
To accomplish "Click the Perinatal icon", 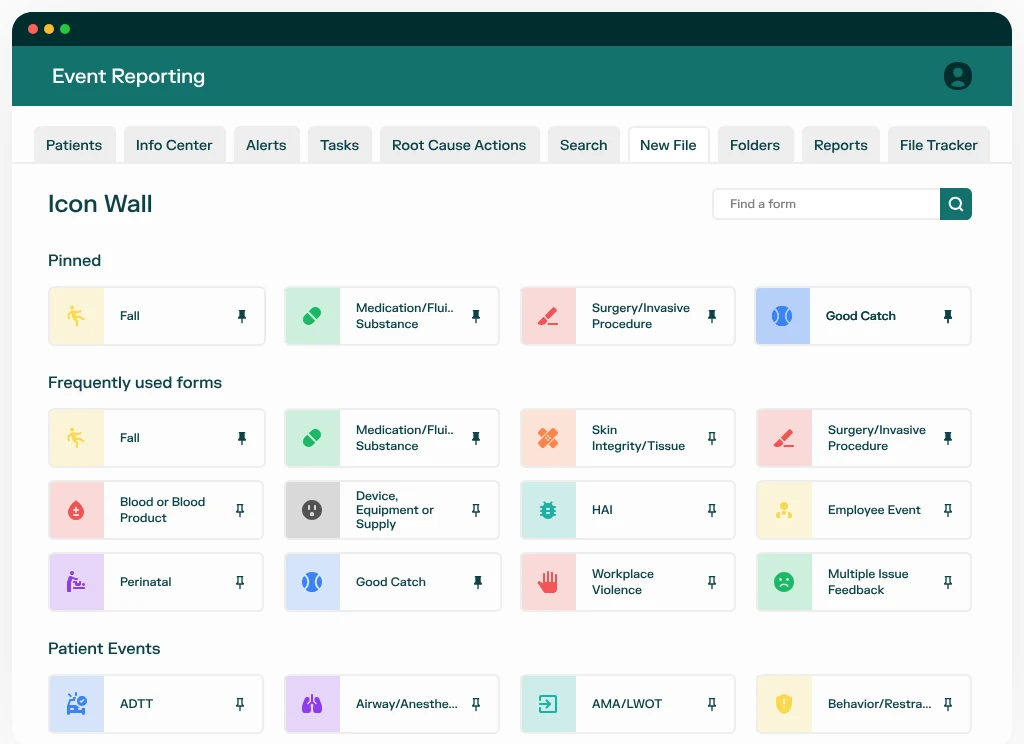I will pos(76,582).
